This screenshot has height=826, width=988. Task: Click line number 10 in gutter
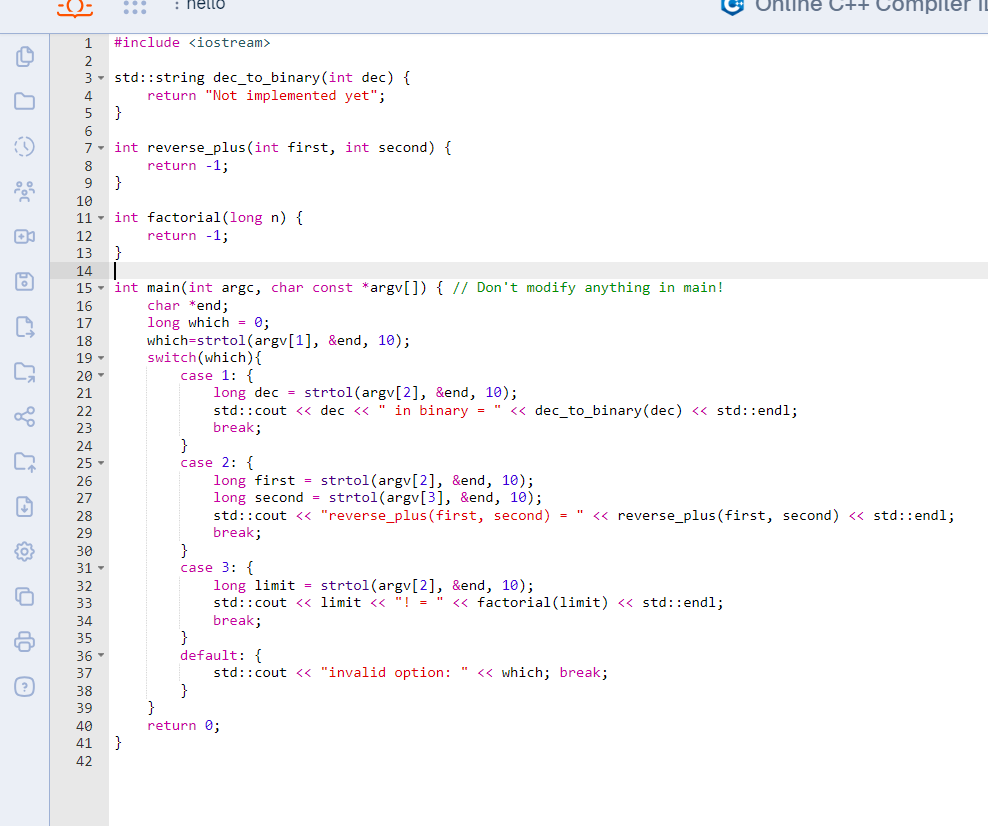coord(84,201)
